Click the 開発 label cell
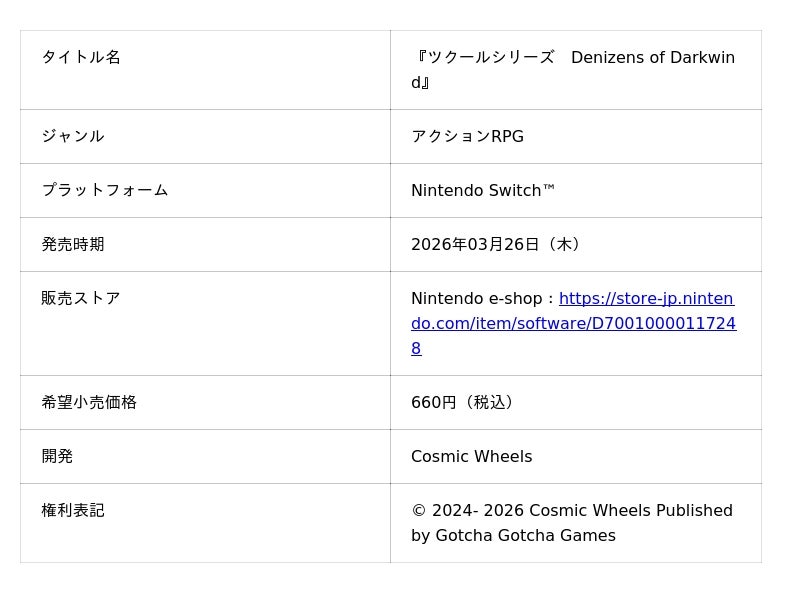This screenshot has width=800, height=593. point(57,456)
